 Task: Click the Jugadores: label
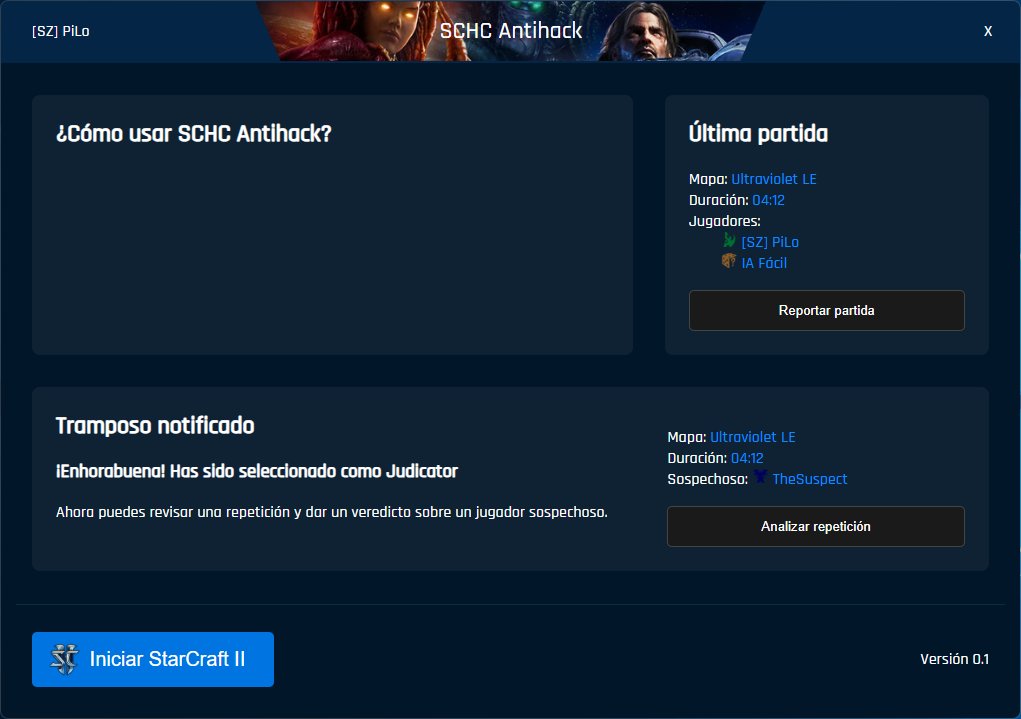pyautogui.click(x=724, y=221)
